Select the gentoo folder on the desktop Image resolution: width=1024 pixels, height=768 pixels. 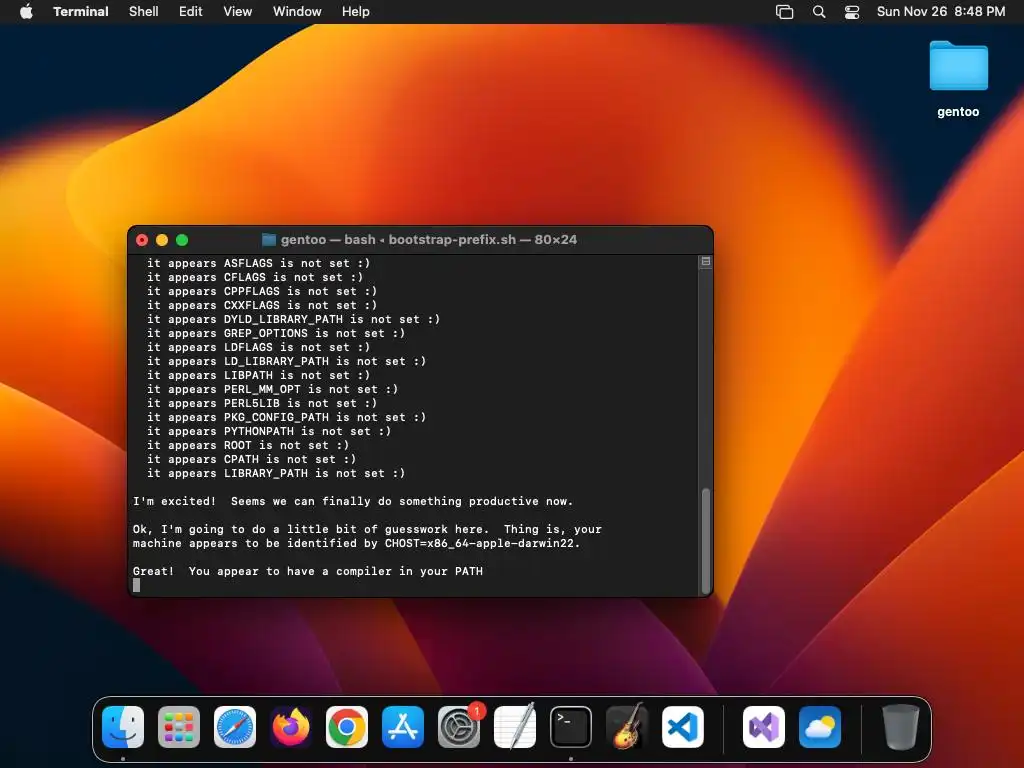click(x=958, y=79)
